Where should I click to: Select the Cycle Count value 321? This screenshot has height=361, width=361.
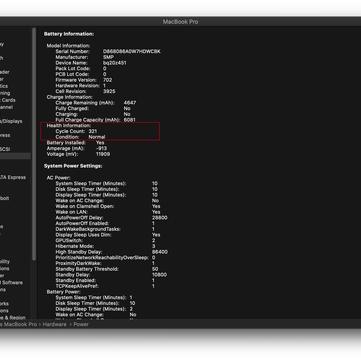(x=93, y=131)
